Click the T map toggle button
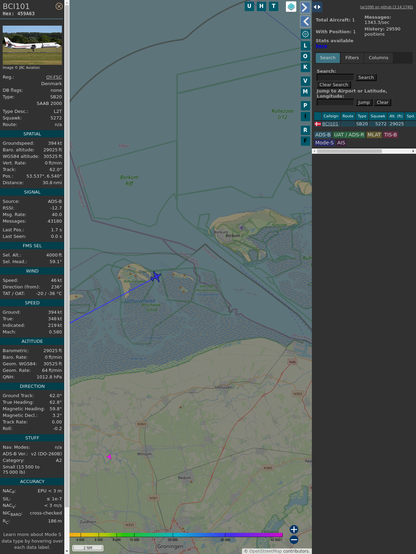 (x=273, y=6)
